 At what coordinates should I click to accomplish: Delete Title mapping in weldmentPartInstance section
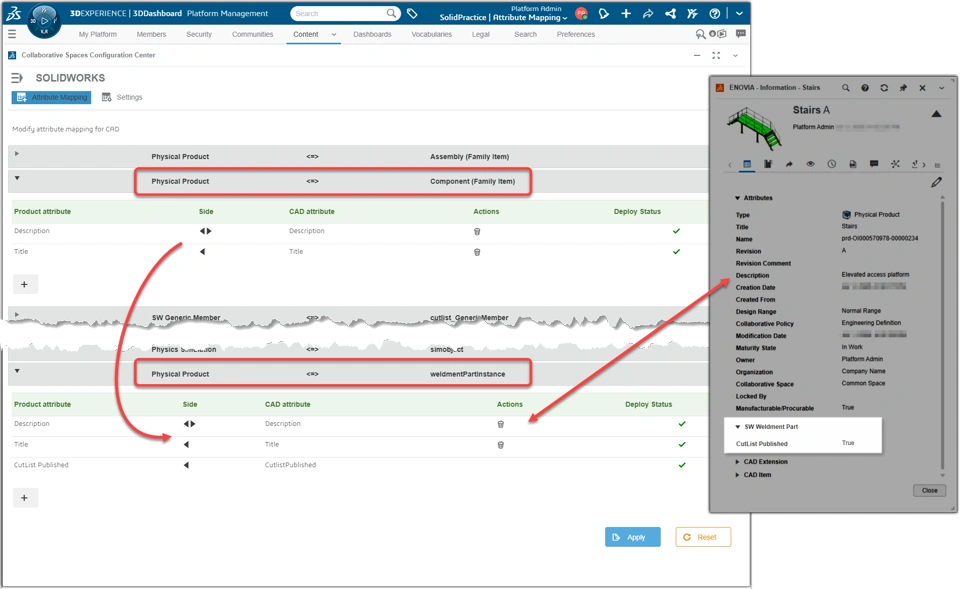tap(500, 445)
